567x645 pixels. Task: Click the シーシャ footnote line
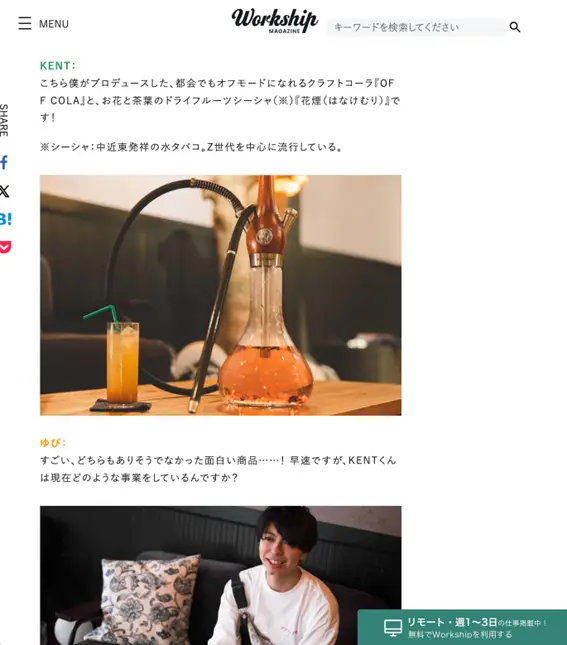click(191, 147)
